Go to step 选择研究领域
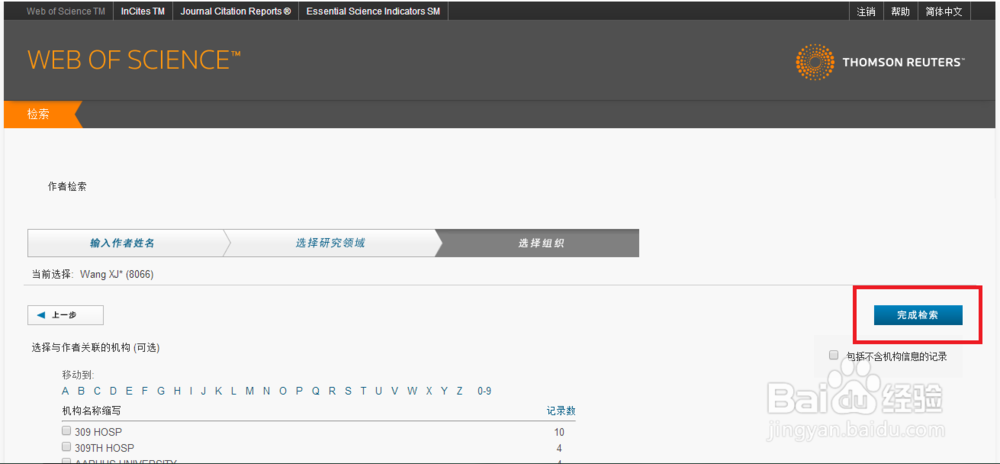This screenshot has height=464, width=1000. 330,243
